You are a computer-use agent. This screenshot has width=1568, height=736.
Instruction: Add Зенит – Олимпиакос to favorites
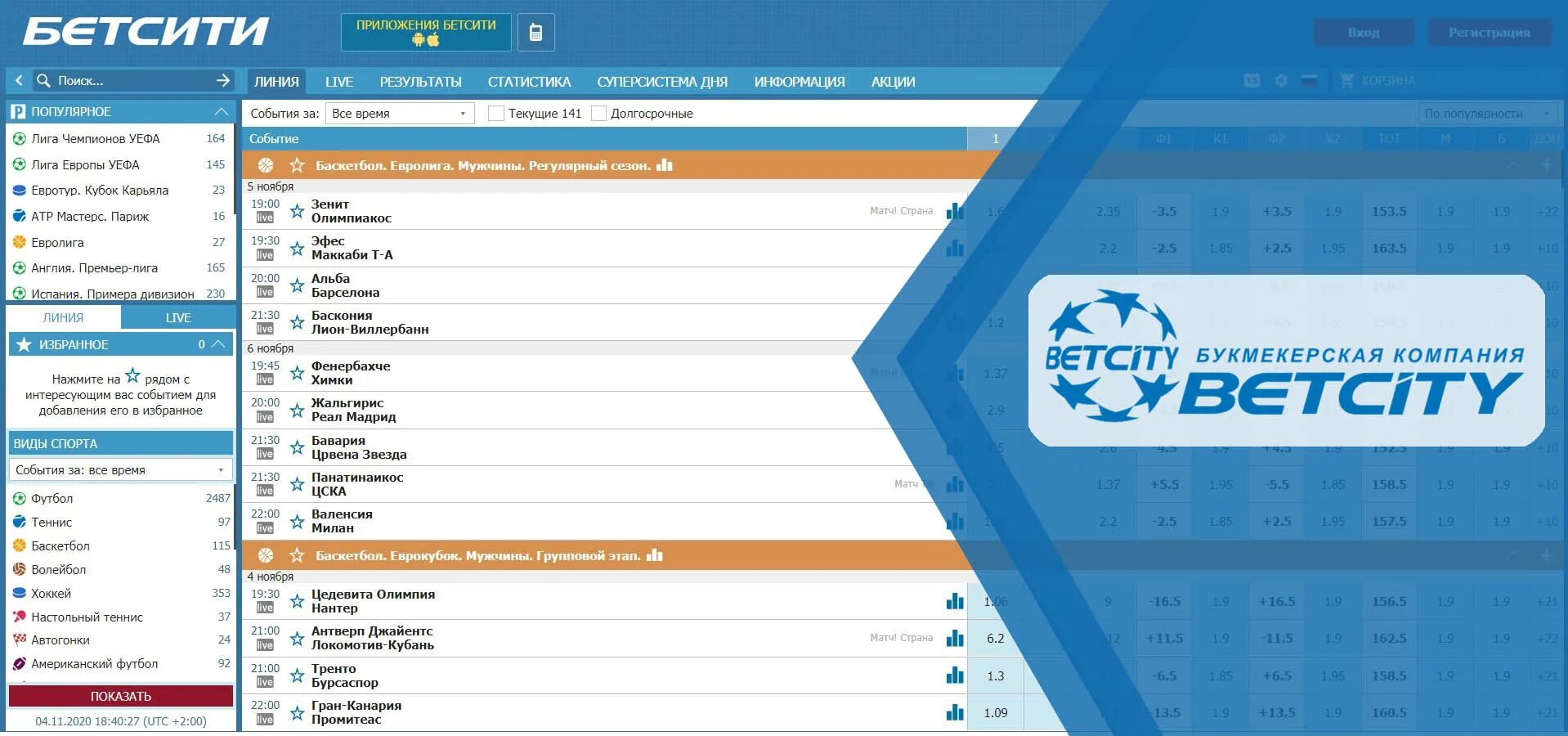tap(297, 211)
